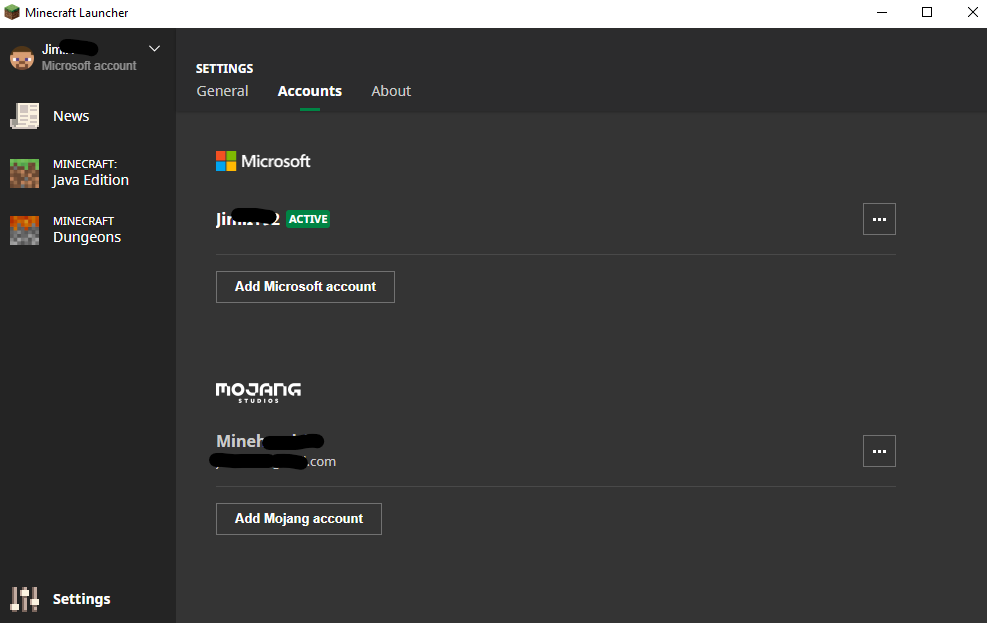Select the Accounts tab
The image size is (987, 623).
tap(310, 91)
